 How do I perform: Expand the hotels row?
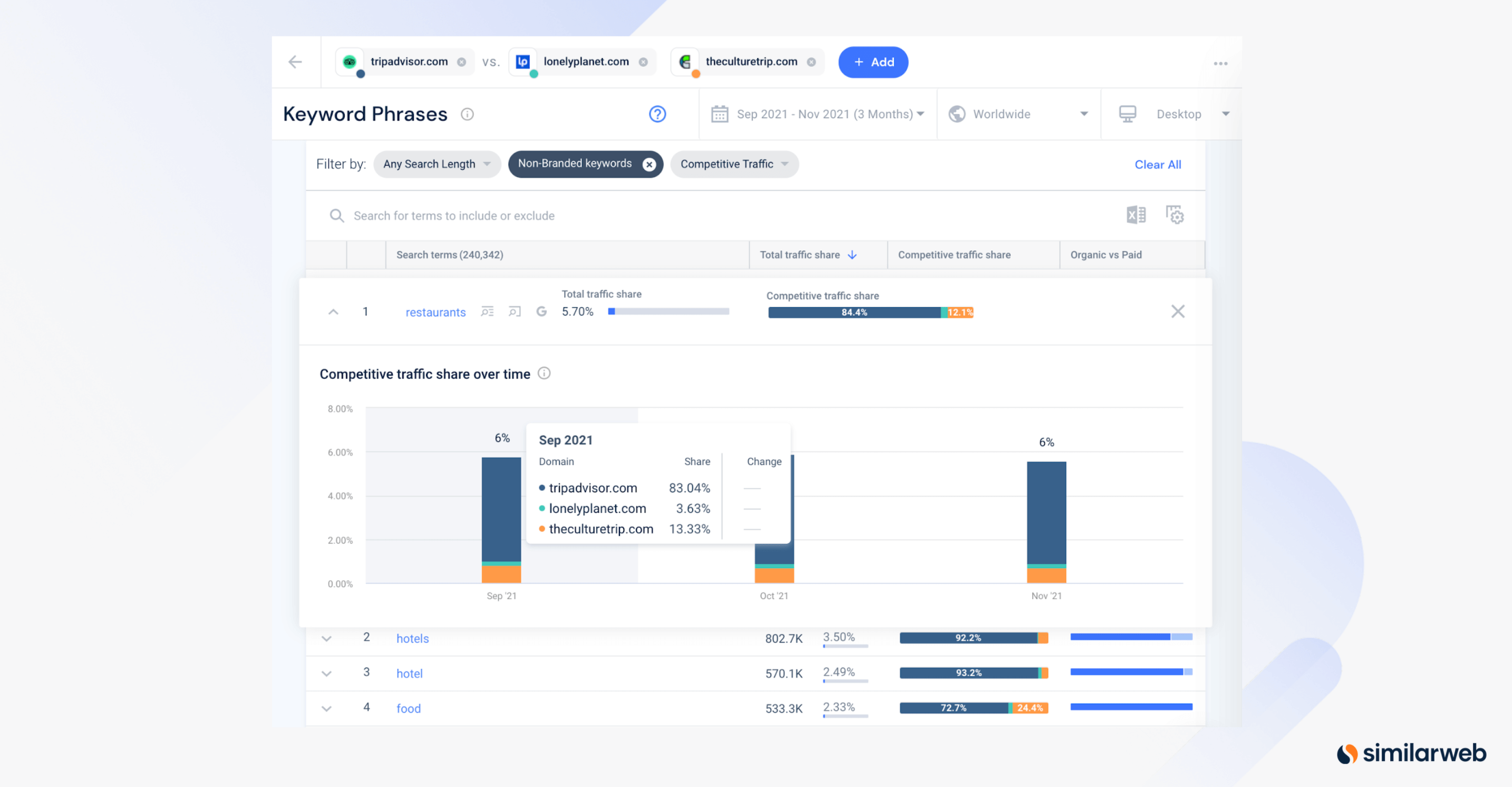click(x=326, y=638)
